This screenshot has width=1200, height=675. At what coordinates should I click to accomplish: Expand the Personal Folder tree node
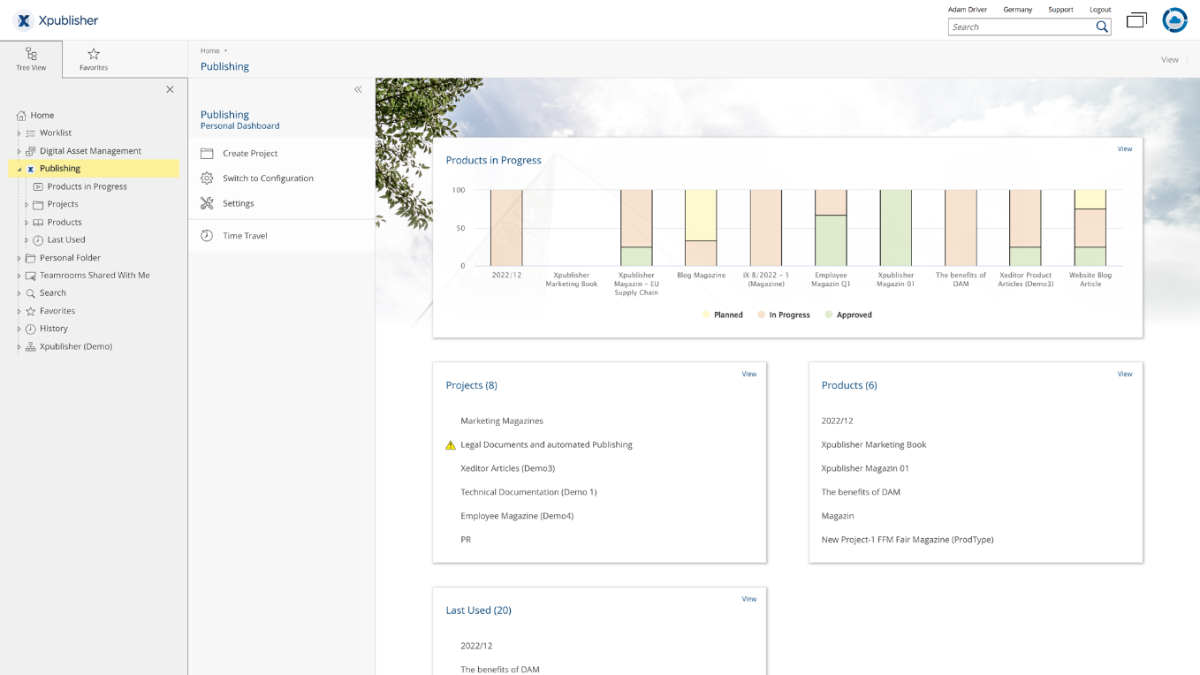(18, 258)
